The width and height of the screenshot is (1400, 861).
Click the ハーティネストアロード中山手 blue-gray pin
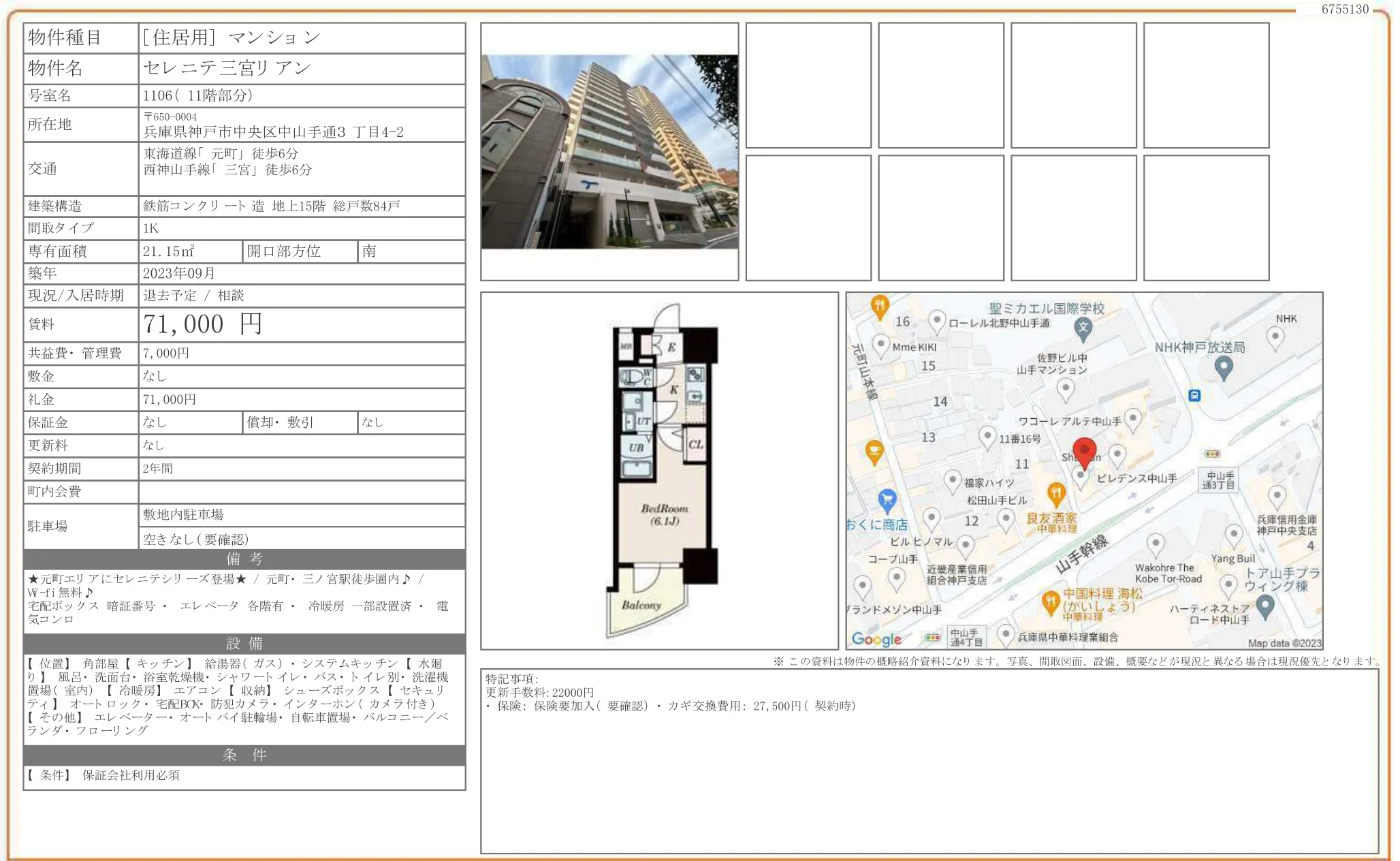[1264, 606]
